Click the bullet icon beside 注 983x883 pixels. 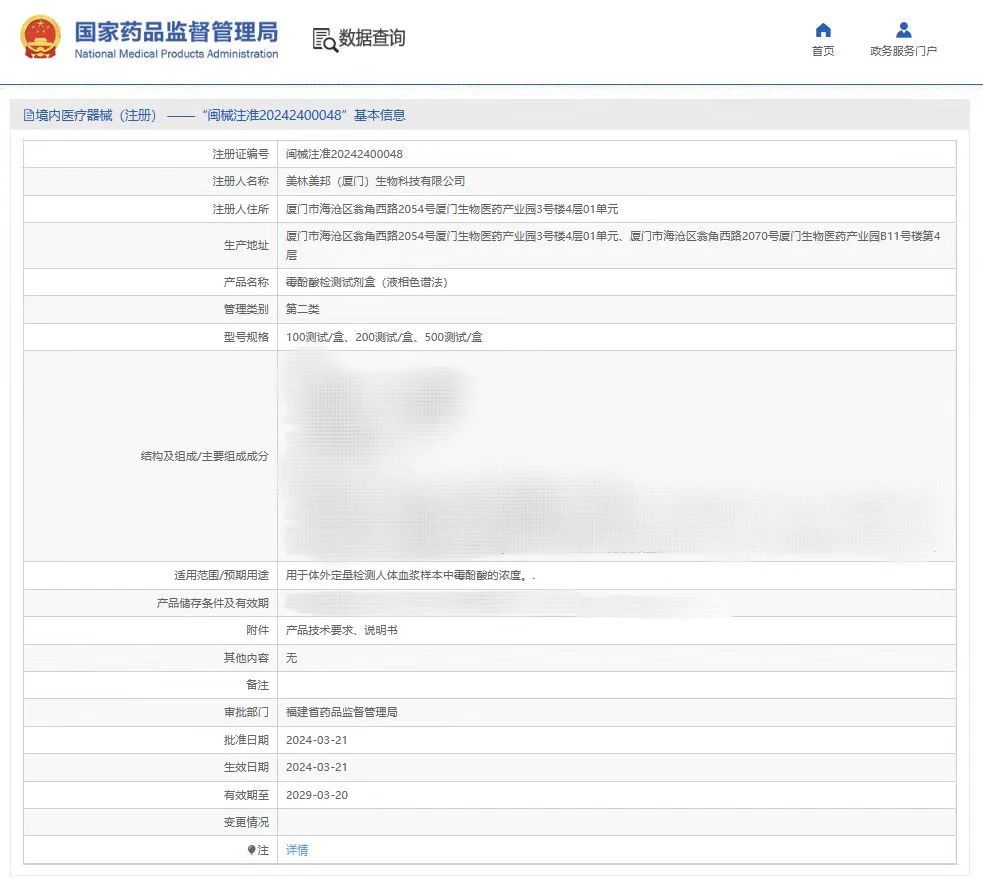click(x=252, y=850)
